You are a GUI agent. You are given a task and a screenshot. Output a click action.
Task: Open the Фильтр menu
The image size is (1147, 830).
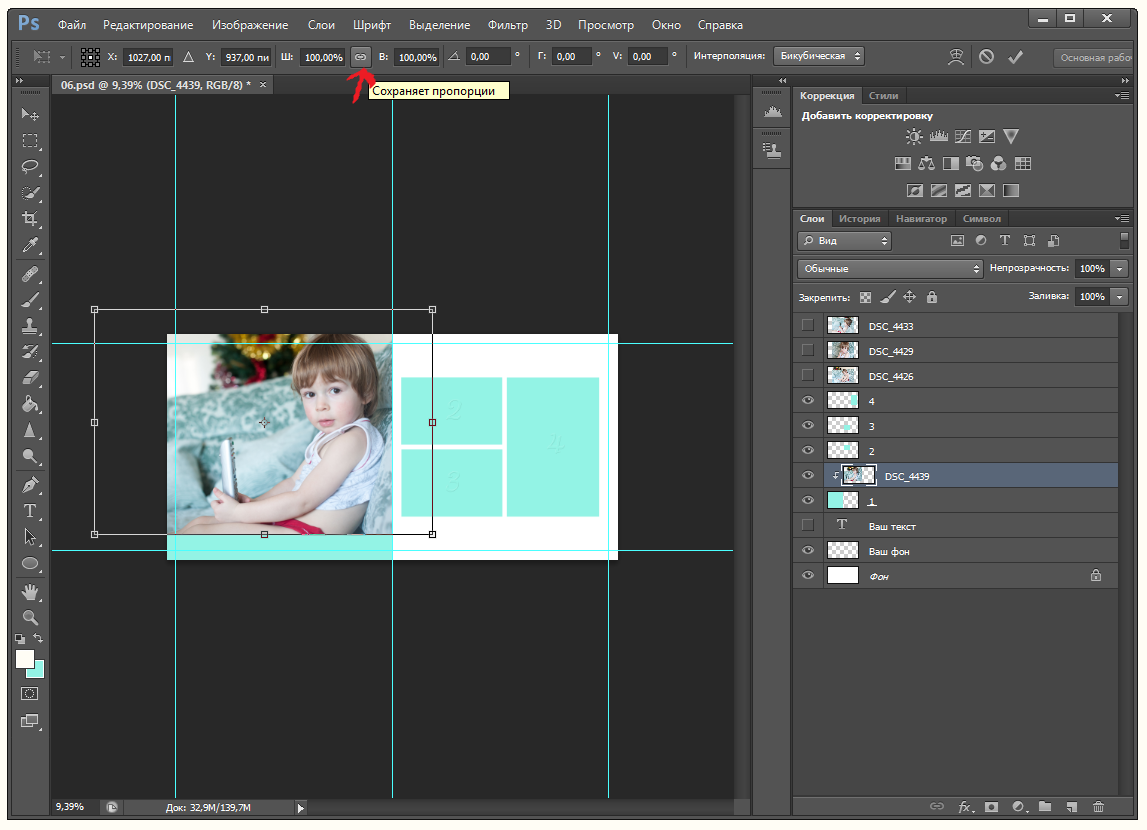(x=508, y=25)
